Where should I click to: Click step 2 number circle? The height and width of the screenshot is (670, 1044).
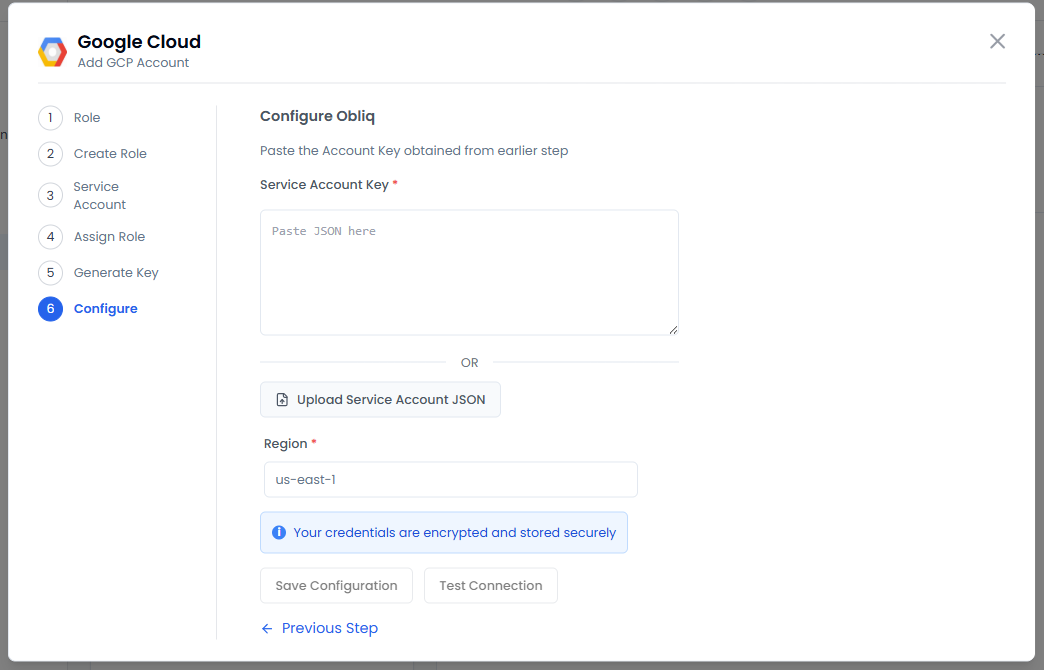tap(50, 154)
